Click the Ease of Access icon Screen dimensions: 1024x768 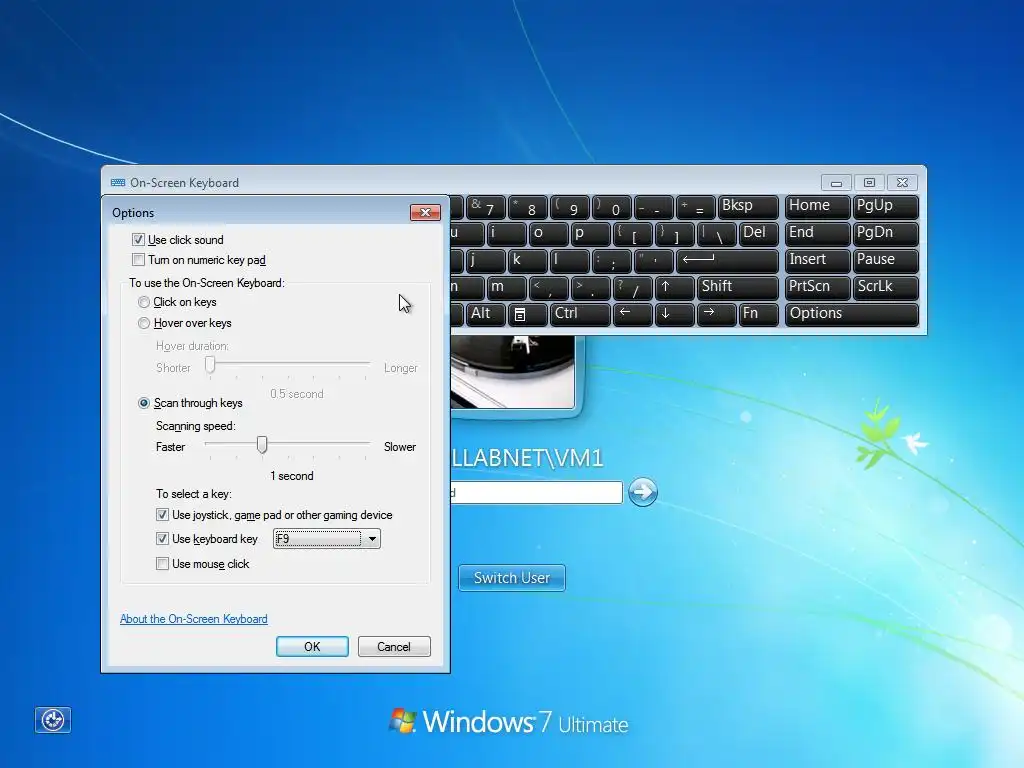click(52, 720)
